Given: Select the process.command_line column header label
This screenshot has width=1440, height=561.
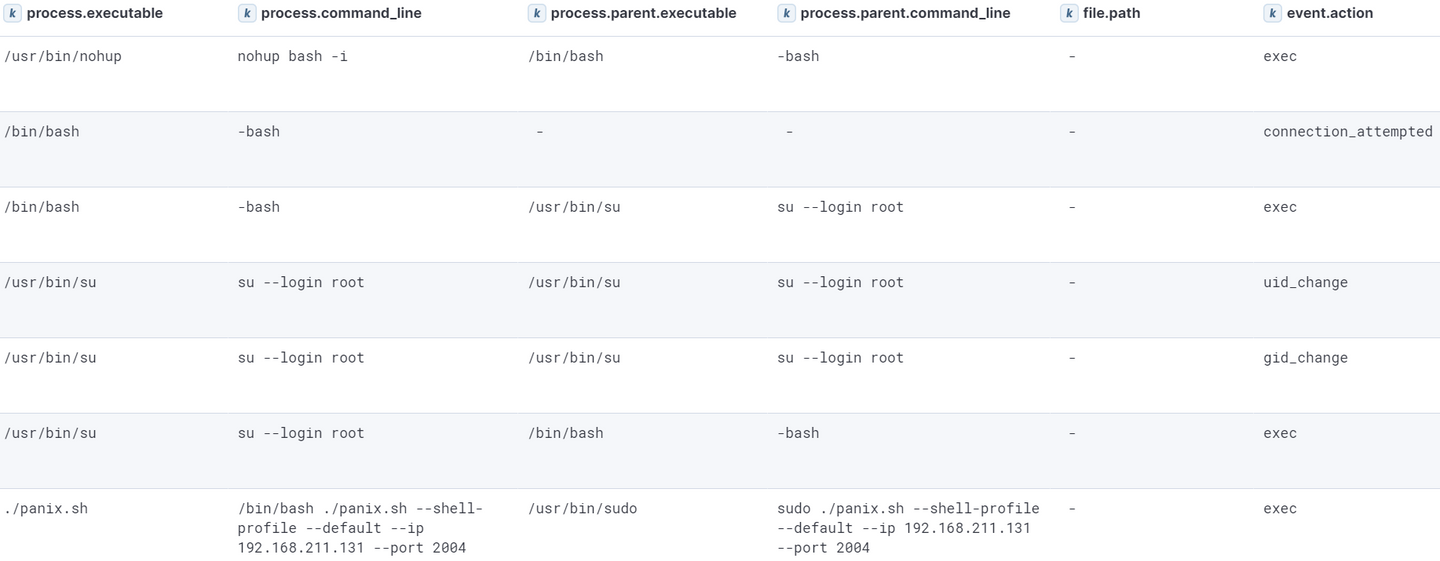Looking at the screenshot, I should [x=341, y=13].
